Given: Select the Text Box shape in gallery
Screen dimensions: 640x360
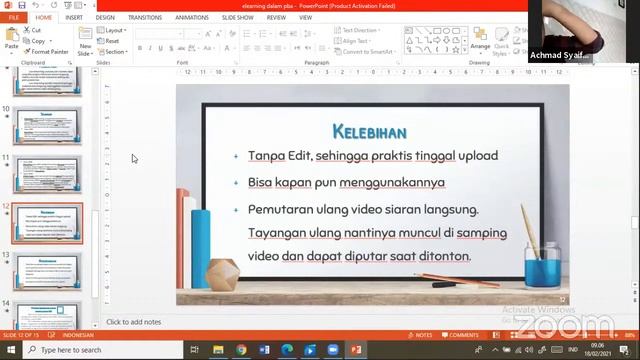Looking at the screenshot, I should pyautogui.click(x=409, y=31).
